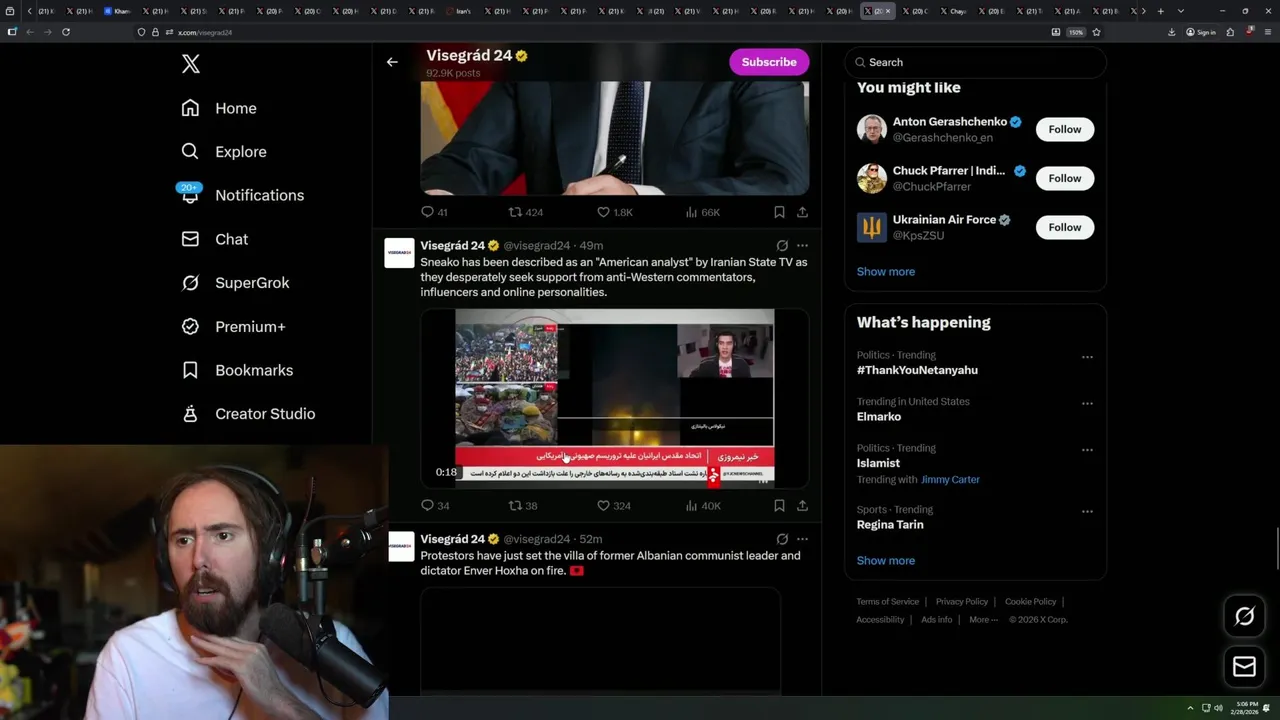Open the Regina Tarin trend

(890, 525)
